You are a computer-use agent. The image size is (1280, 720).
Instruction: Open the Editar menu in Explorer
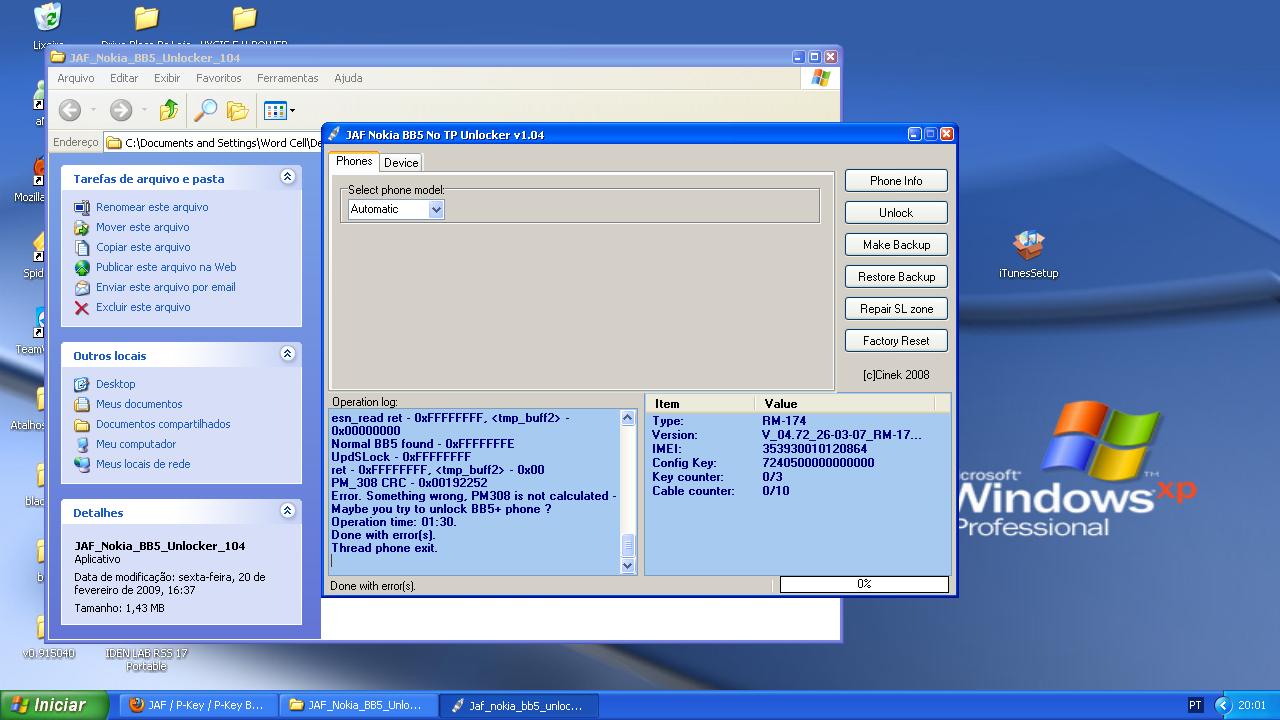(x=124, y=78)
